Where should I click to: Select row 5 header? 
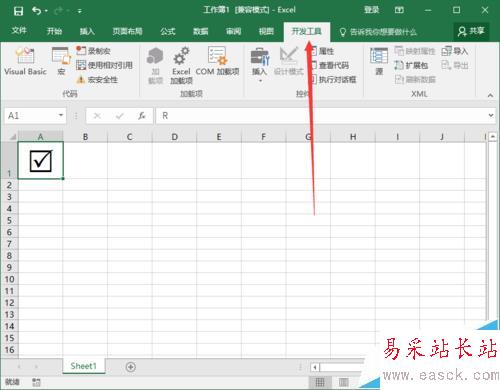click(x=9, y=220)
